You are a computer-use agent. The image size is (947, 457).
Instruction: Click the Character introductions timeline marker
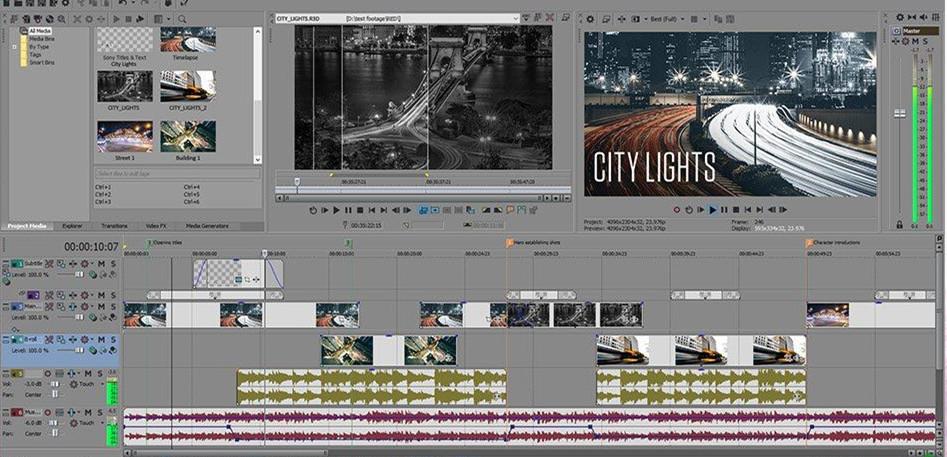point(810,243)
